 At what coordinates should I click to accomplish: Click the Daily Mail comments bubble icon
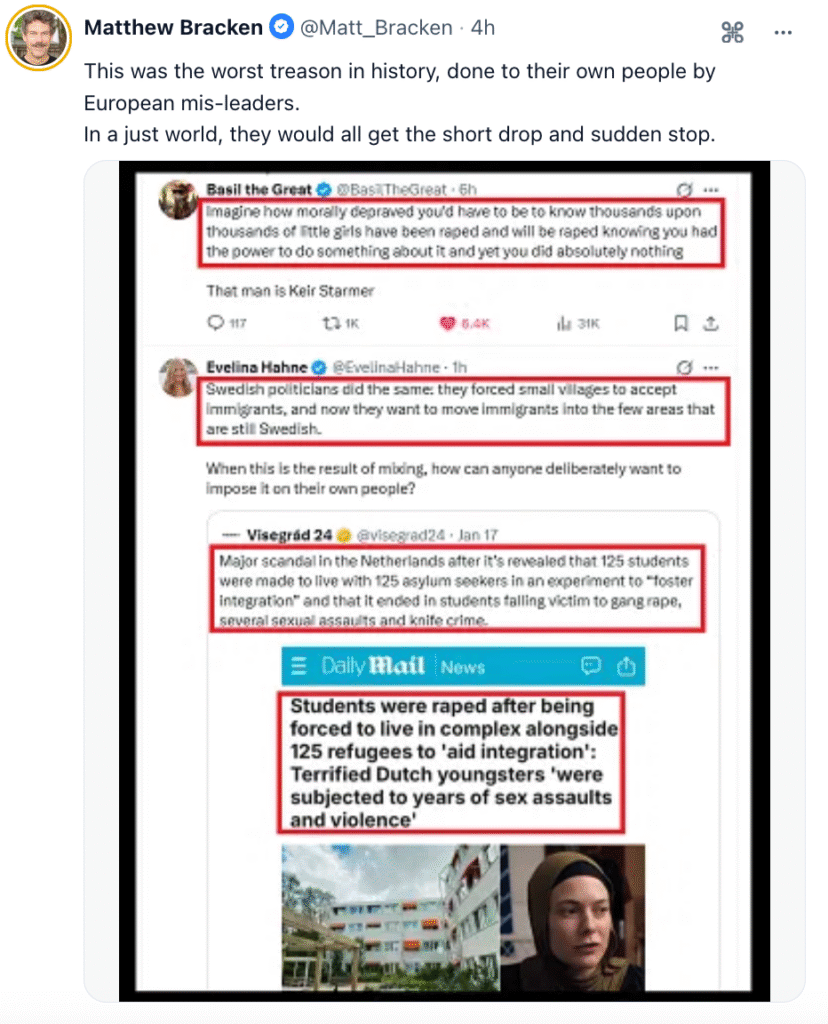tap(590, 665)
